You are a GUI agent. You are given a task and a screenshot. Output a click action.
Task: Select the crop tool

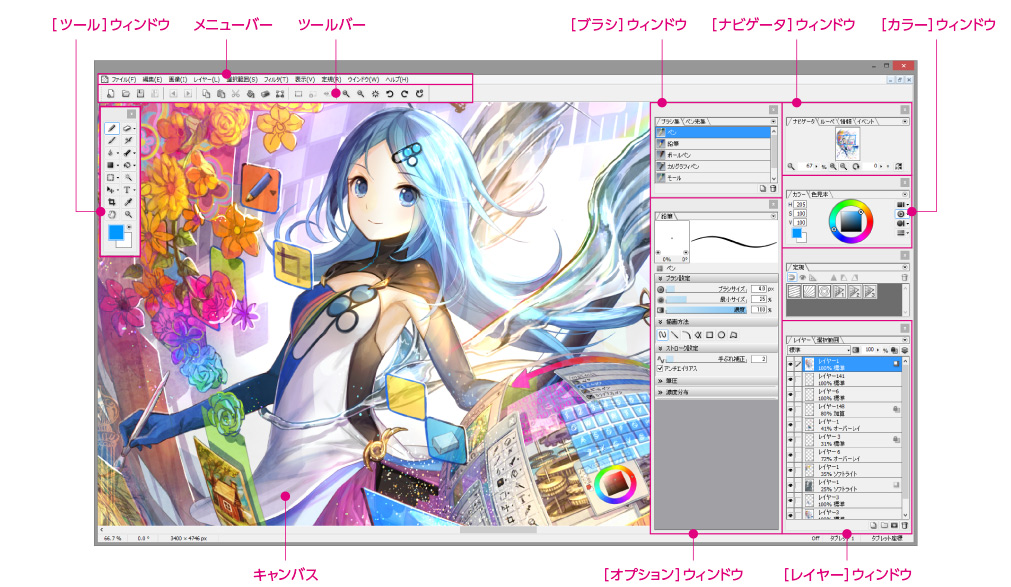point(112,202)
